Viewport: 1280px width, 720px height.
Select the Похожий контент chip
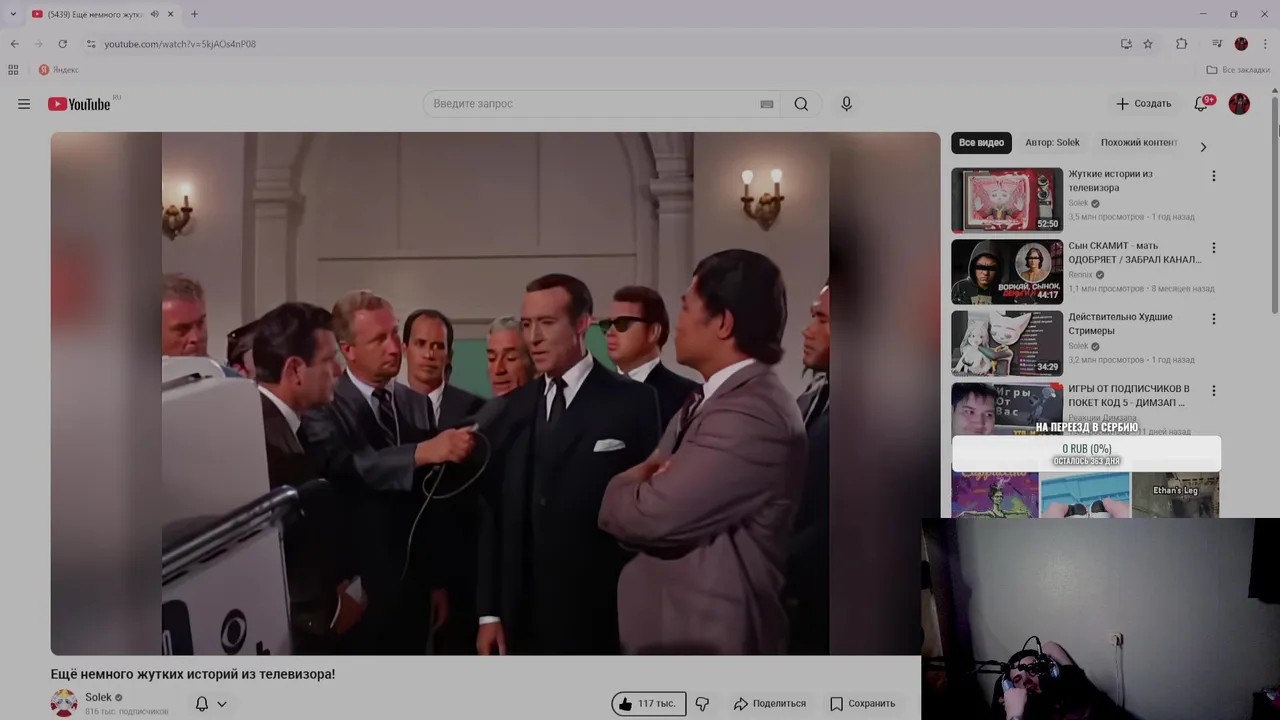1139,143
